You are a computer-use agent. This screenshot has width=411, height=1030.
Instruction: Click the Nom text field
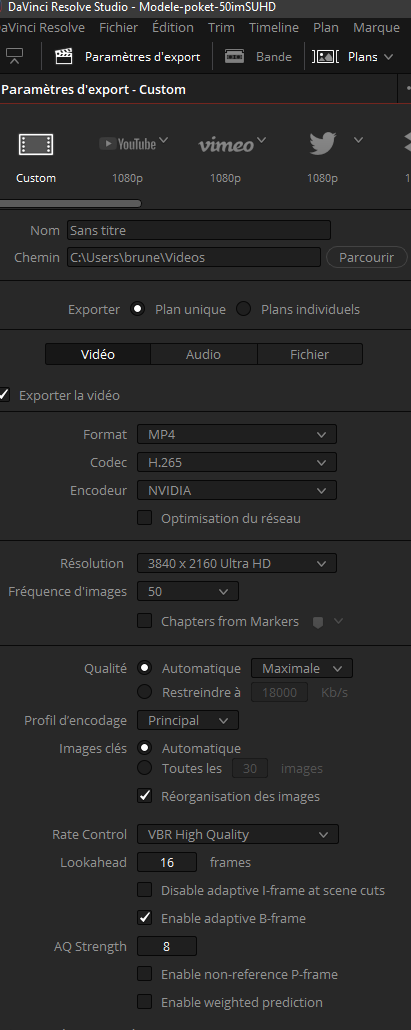(199, 231)
